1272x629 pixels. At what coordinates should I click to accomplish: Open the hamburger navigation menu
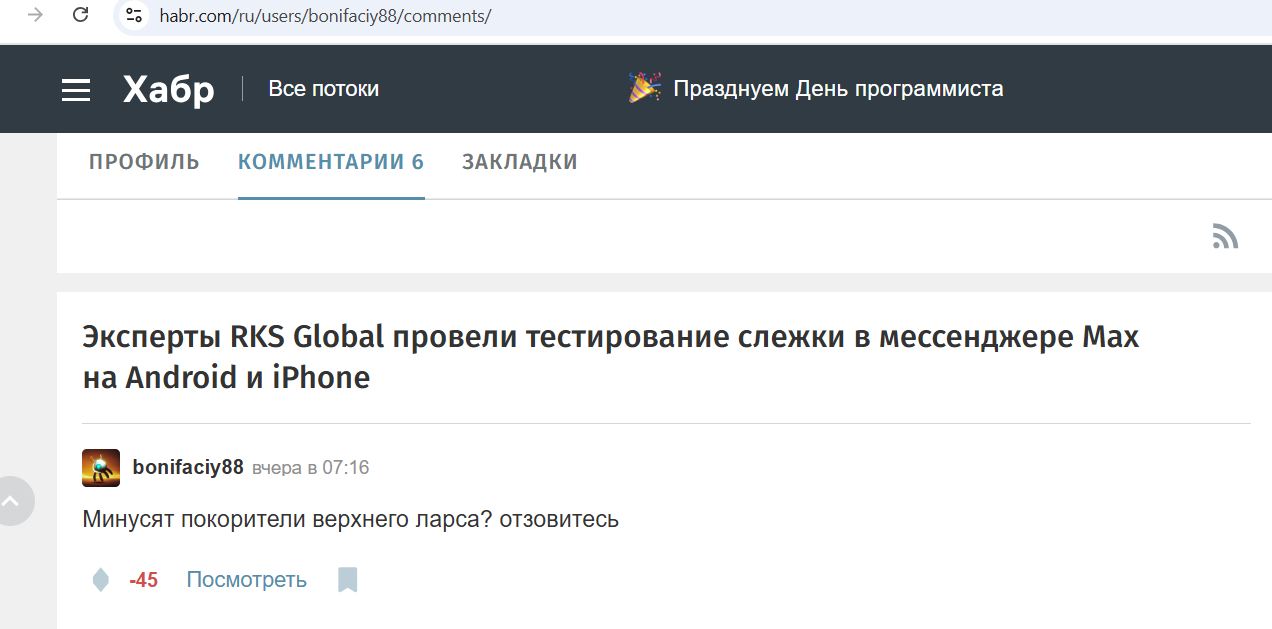click(x=76, y=90)
